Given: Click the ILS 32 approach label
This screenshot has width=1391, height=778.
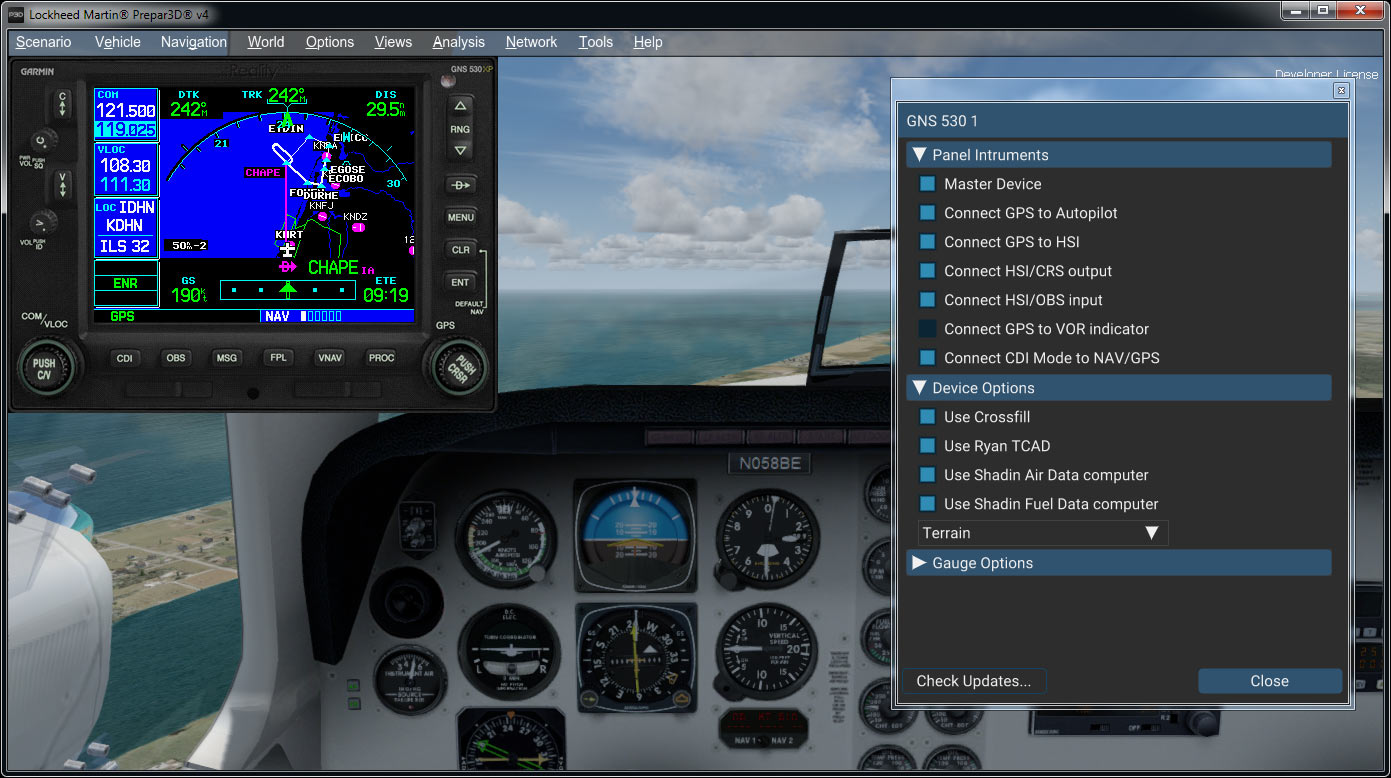Looking at the screenshot, I should coord(126,246).
